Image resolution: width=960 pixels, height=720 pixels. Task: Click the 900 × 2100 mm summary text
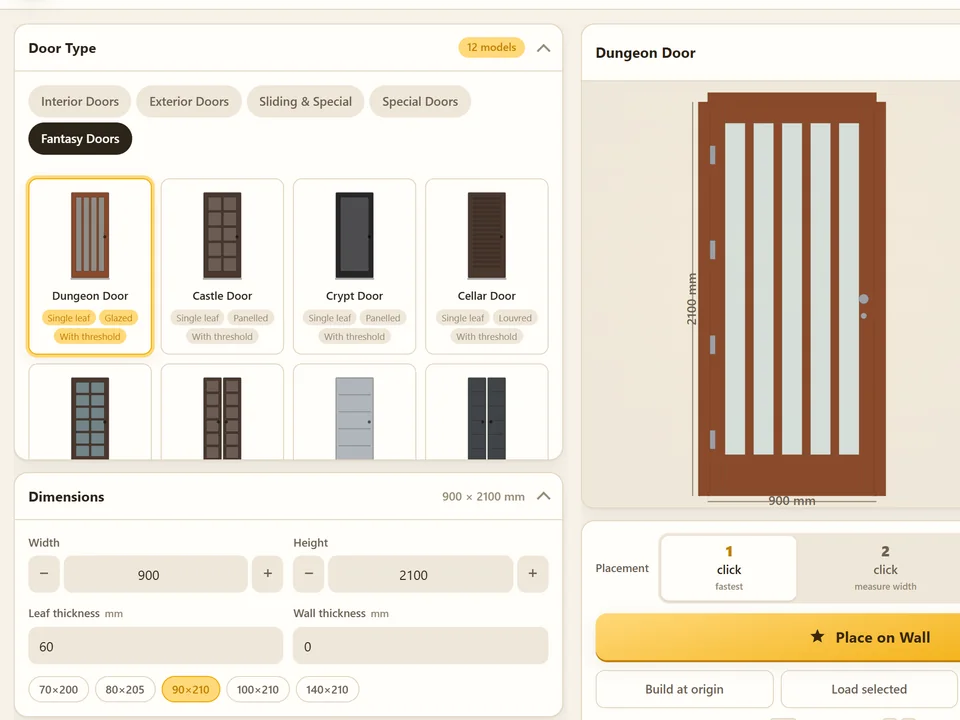pos(483,497)
